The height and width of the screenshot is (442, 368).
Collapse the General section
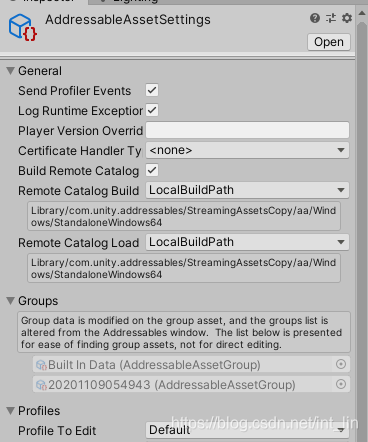10,71
